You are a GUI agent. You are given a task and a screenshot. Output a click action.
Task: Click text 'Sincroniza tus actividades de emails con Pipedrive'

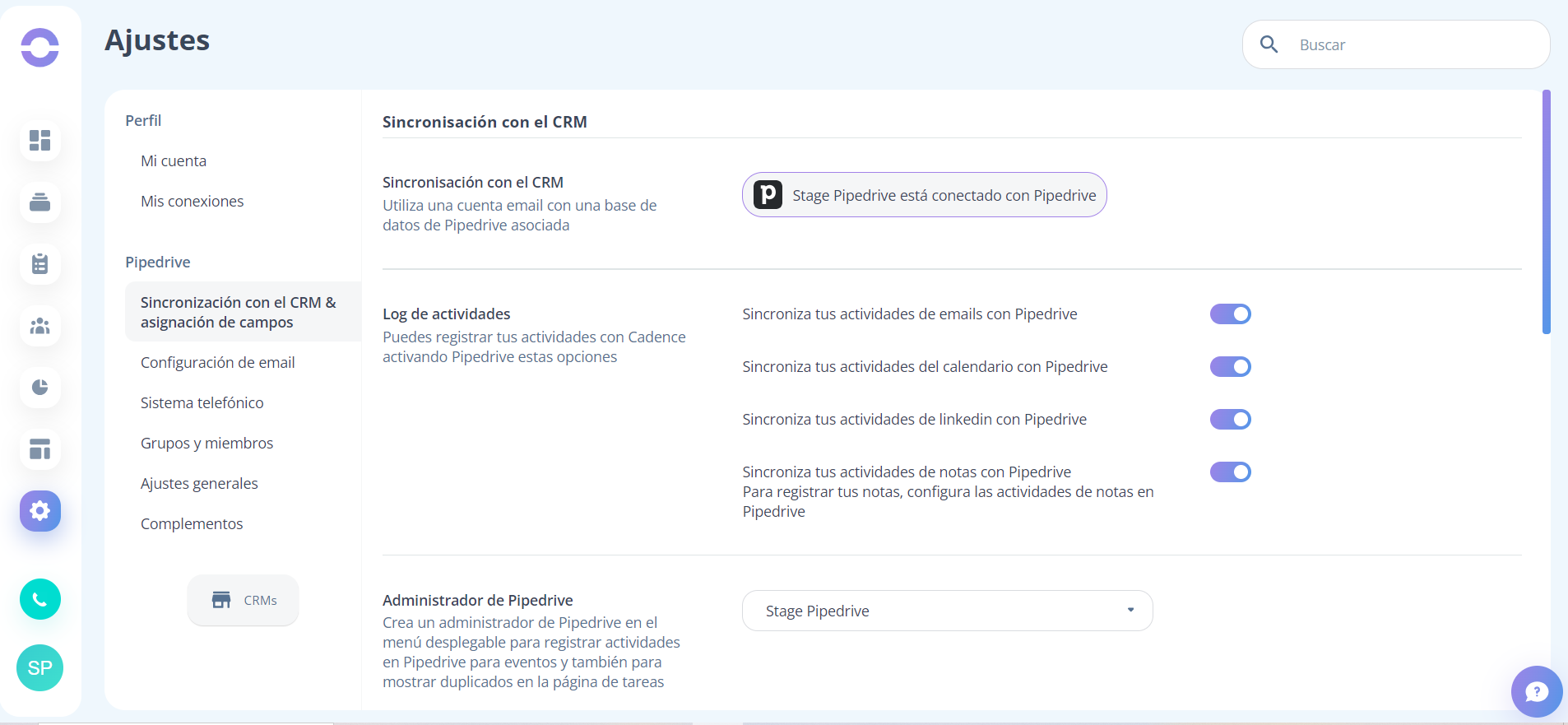point(910,314)
